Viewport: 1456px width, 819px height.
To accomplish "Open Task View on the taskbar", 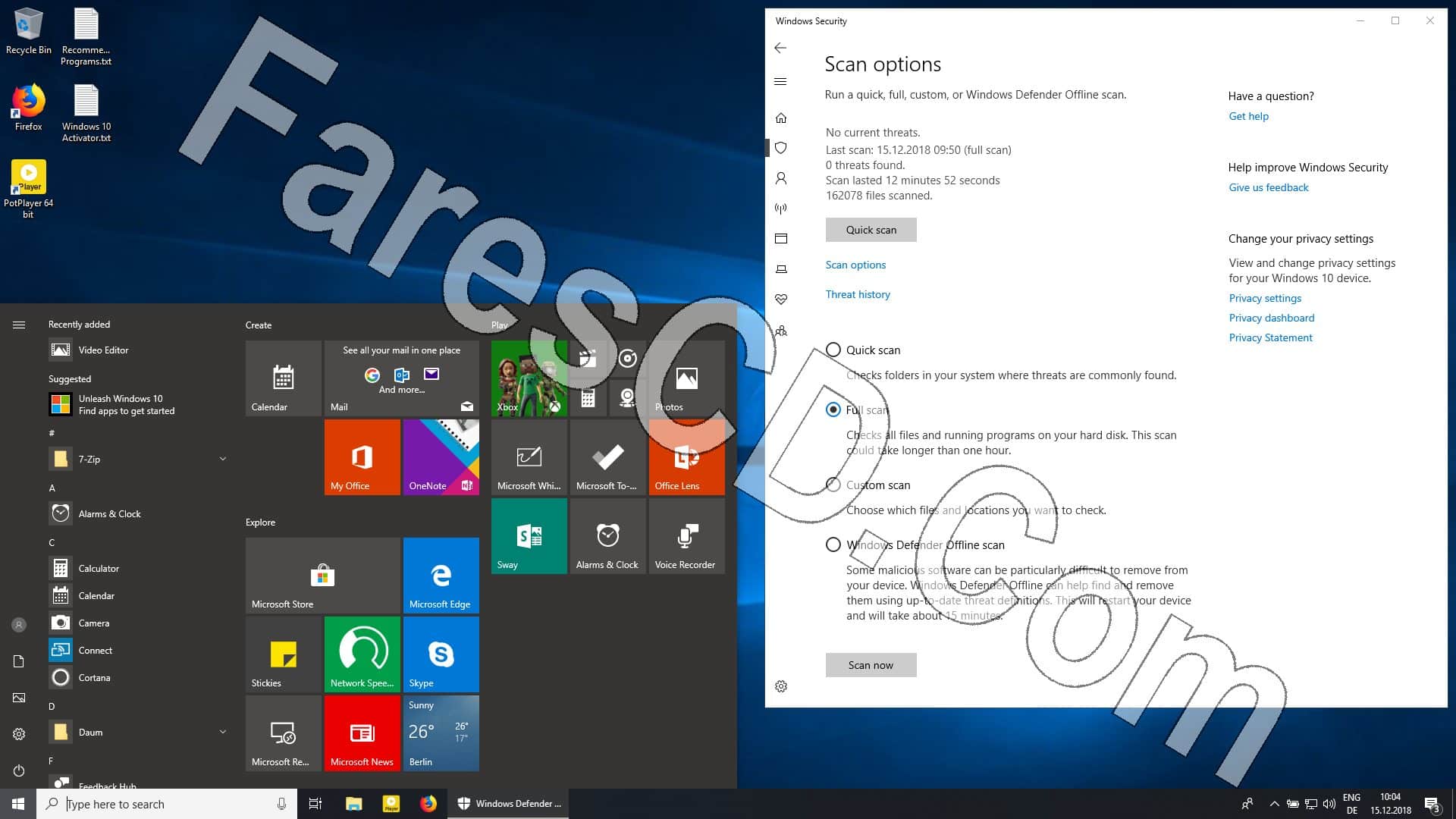I will (315, 804).
